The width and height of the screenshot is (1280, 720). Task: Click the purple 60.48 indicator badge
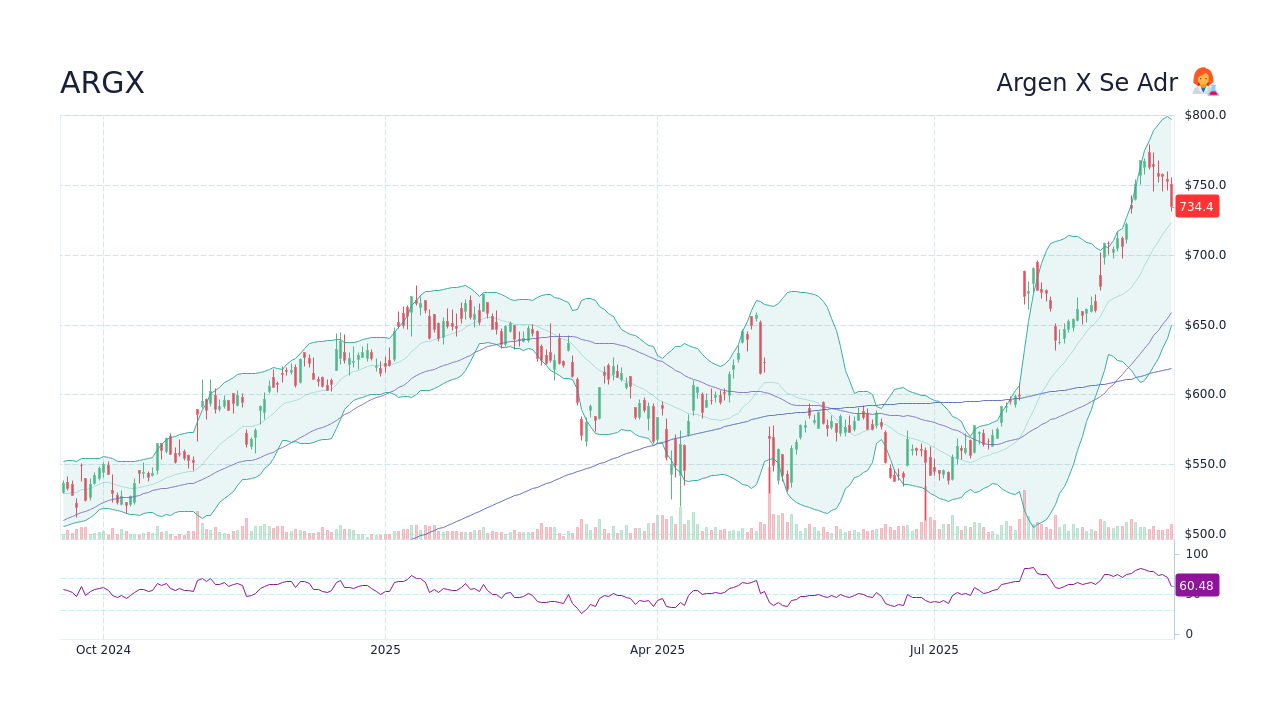[x=1197, y=586]
